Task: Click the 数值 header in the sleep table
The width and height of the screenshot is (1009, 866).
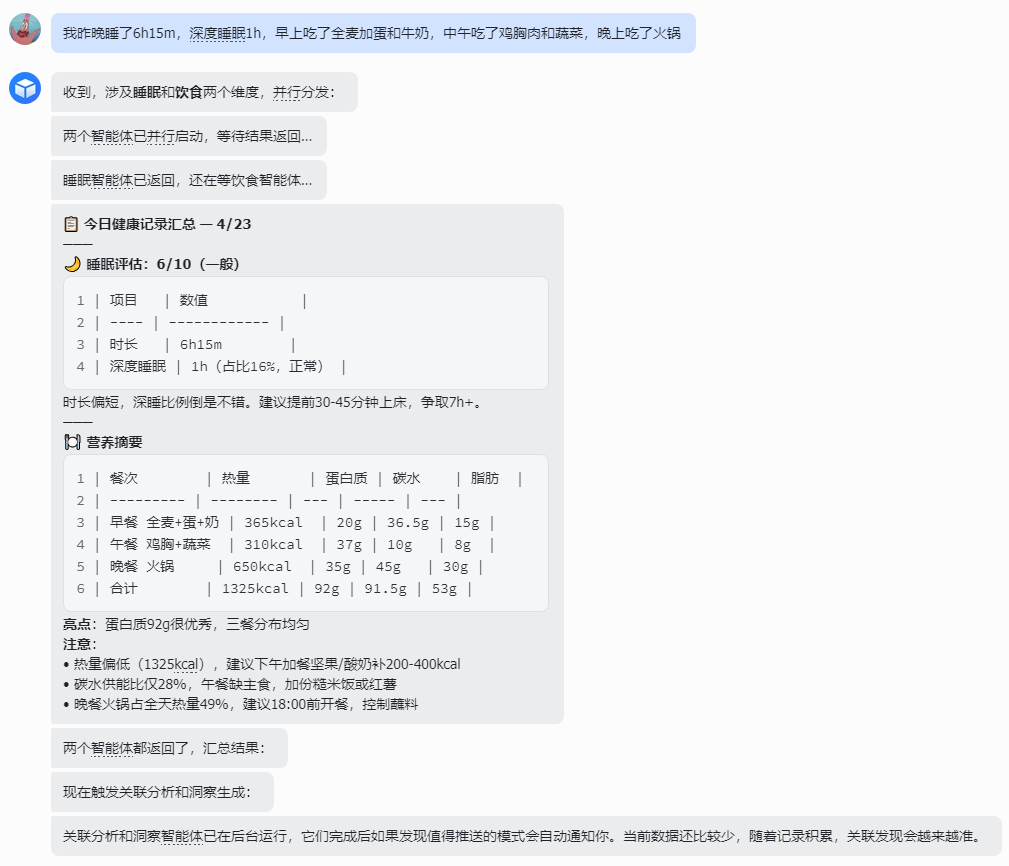Action: [x=194, y=300]
